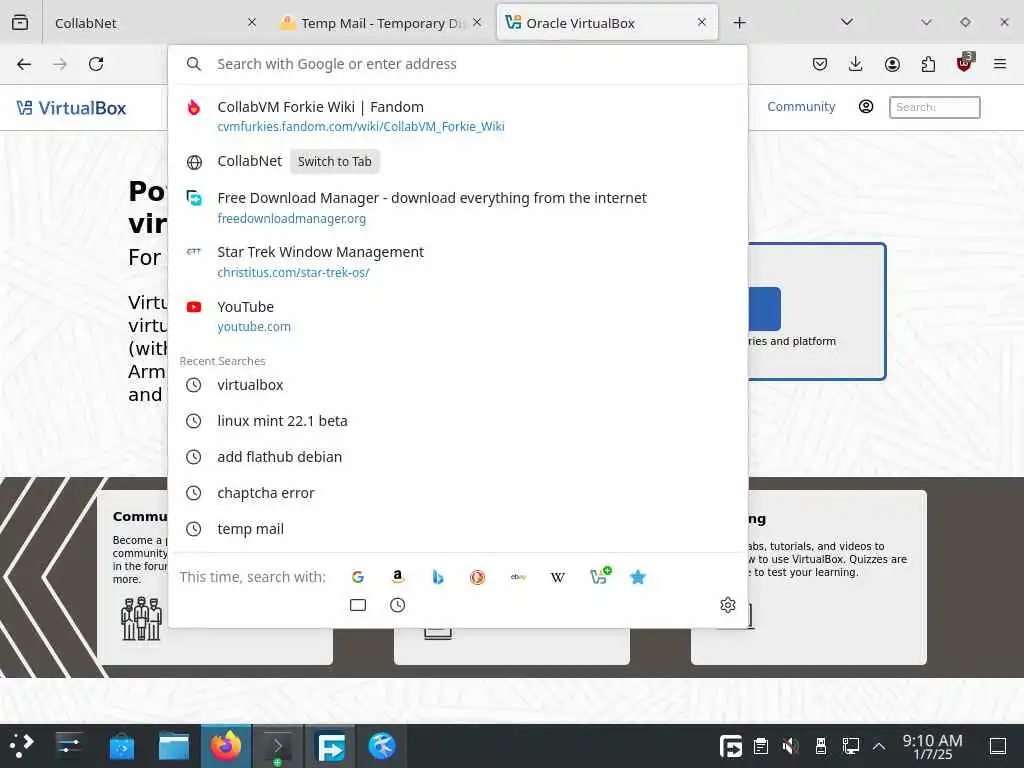
Task: Search history with the clock icon
Action: (x=398, y=605)
